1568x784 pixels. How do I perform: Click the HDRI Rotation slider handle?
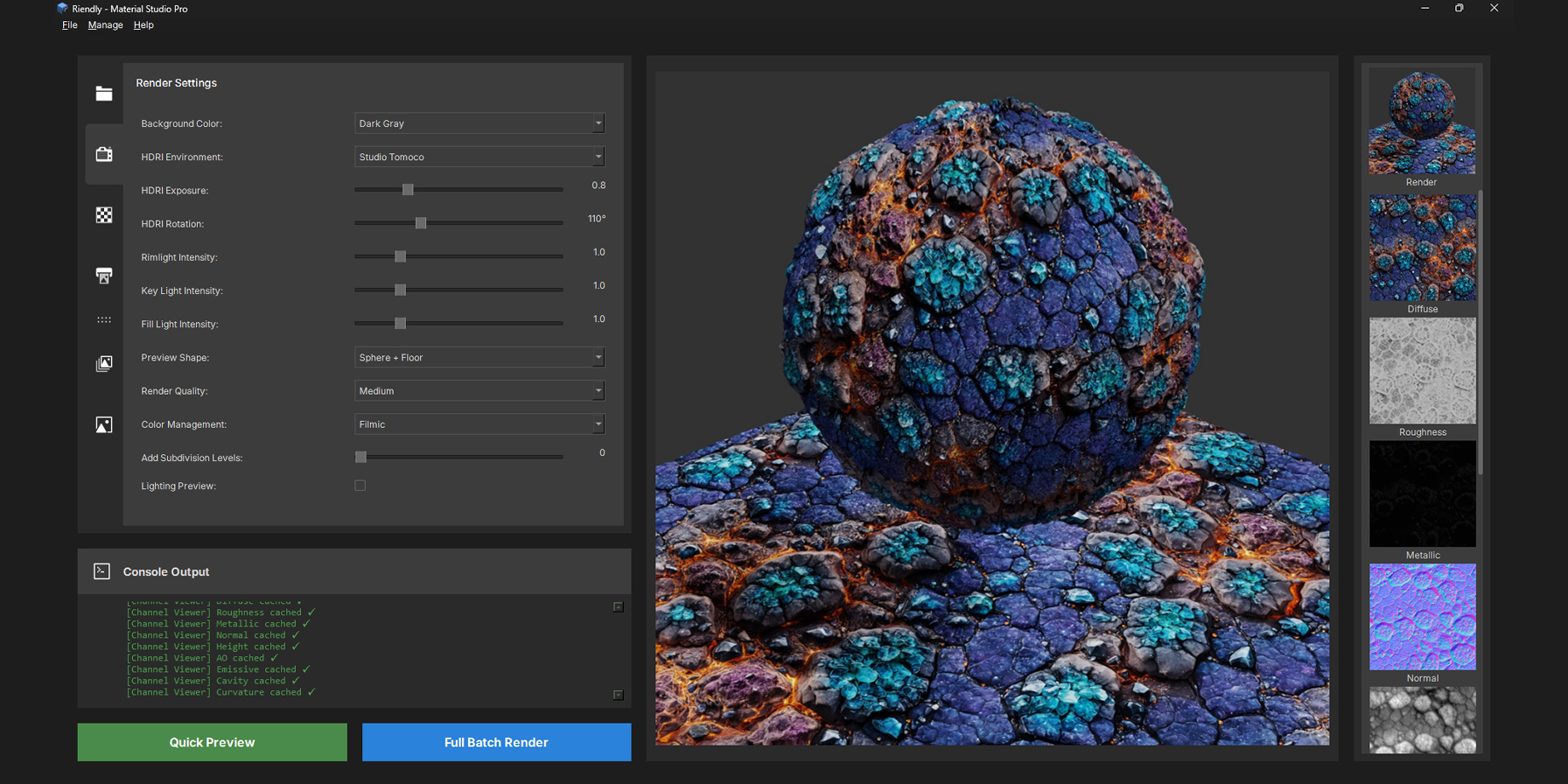421,223
